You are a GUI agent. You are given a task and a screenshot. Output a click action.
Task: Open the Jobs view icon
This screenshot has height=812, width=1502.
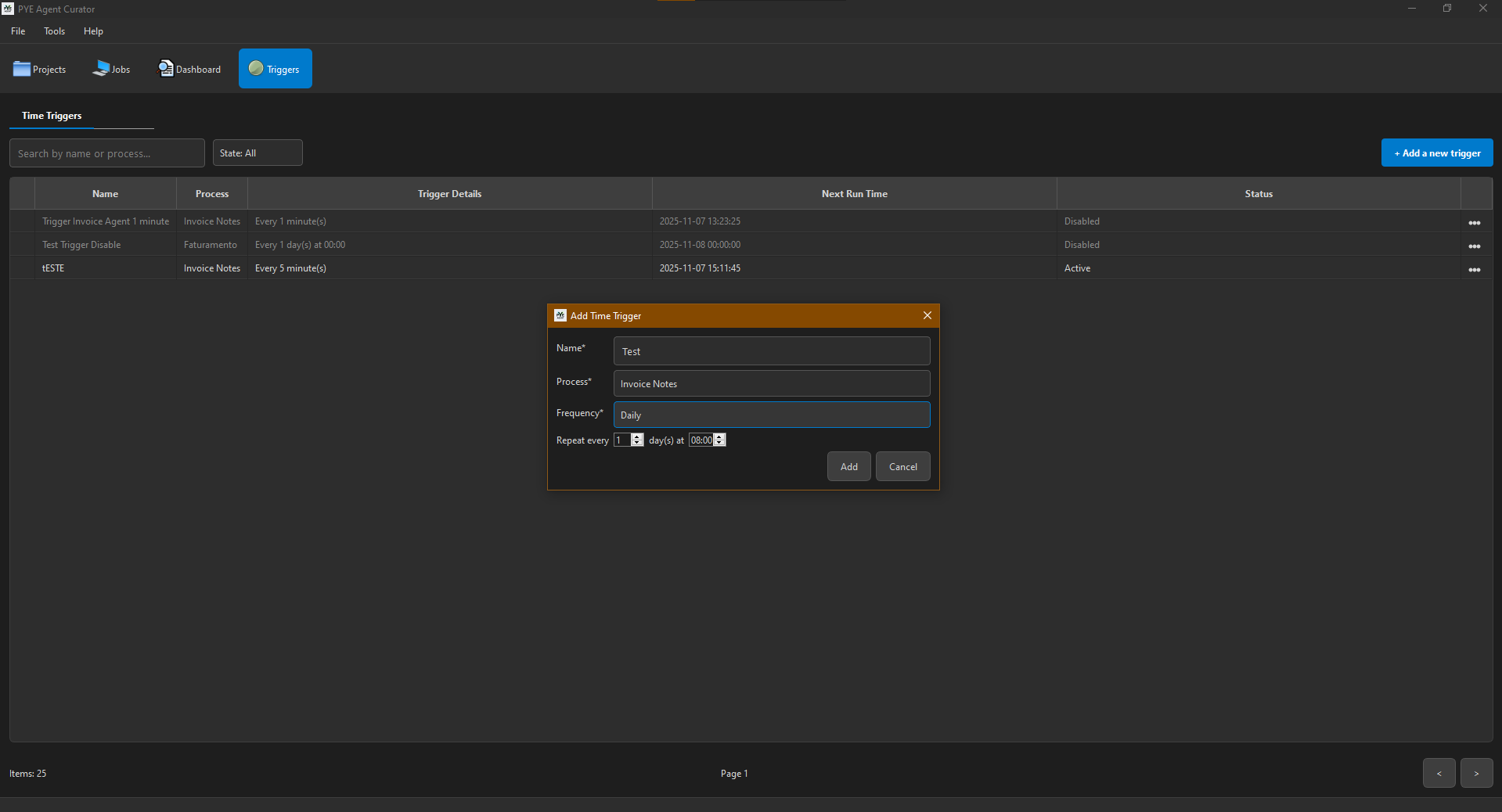pos(111,69)
